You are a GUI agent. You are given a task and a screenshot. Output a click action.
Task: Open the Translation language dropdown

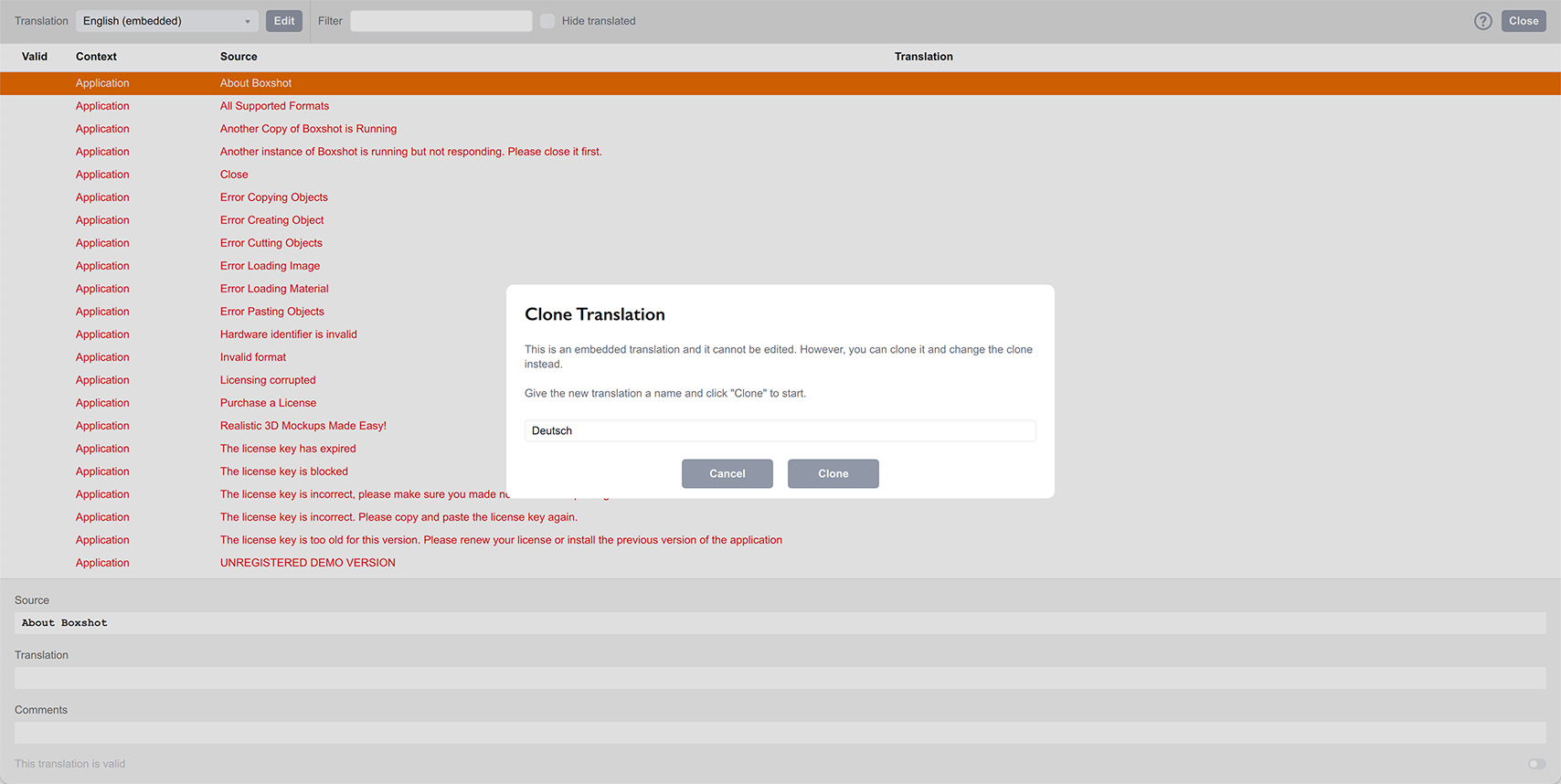pyautogui.click(x=167, y=21)
